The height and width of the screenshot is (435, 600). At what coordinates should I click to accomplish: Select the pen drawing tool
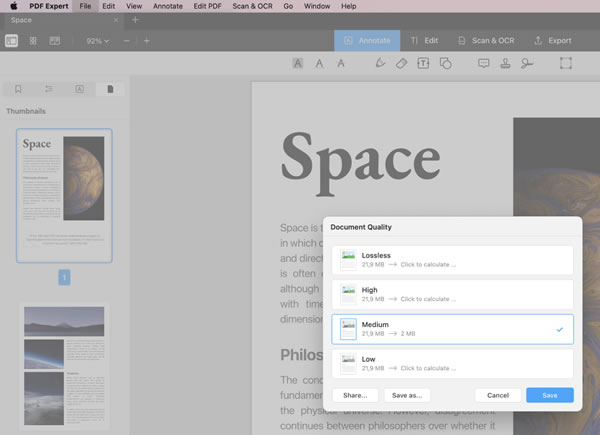point(380,63)
